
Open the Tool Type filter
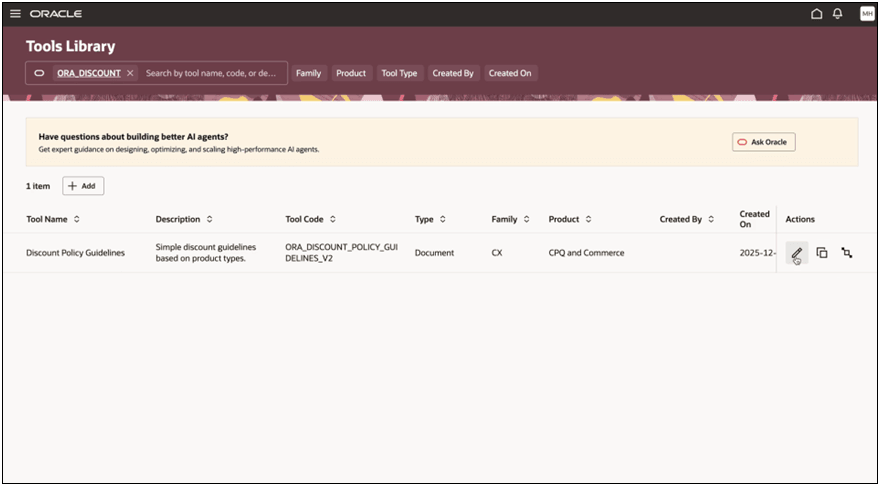coord(399,73)
